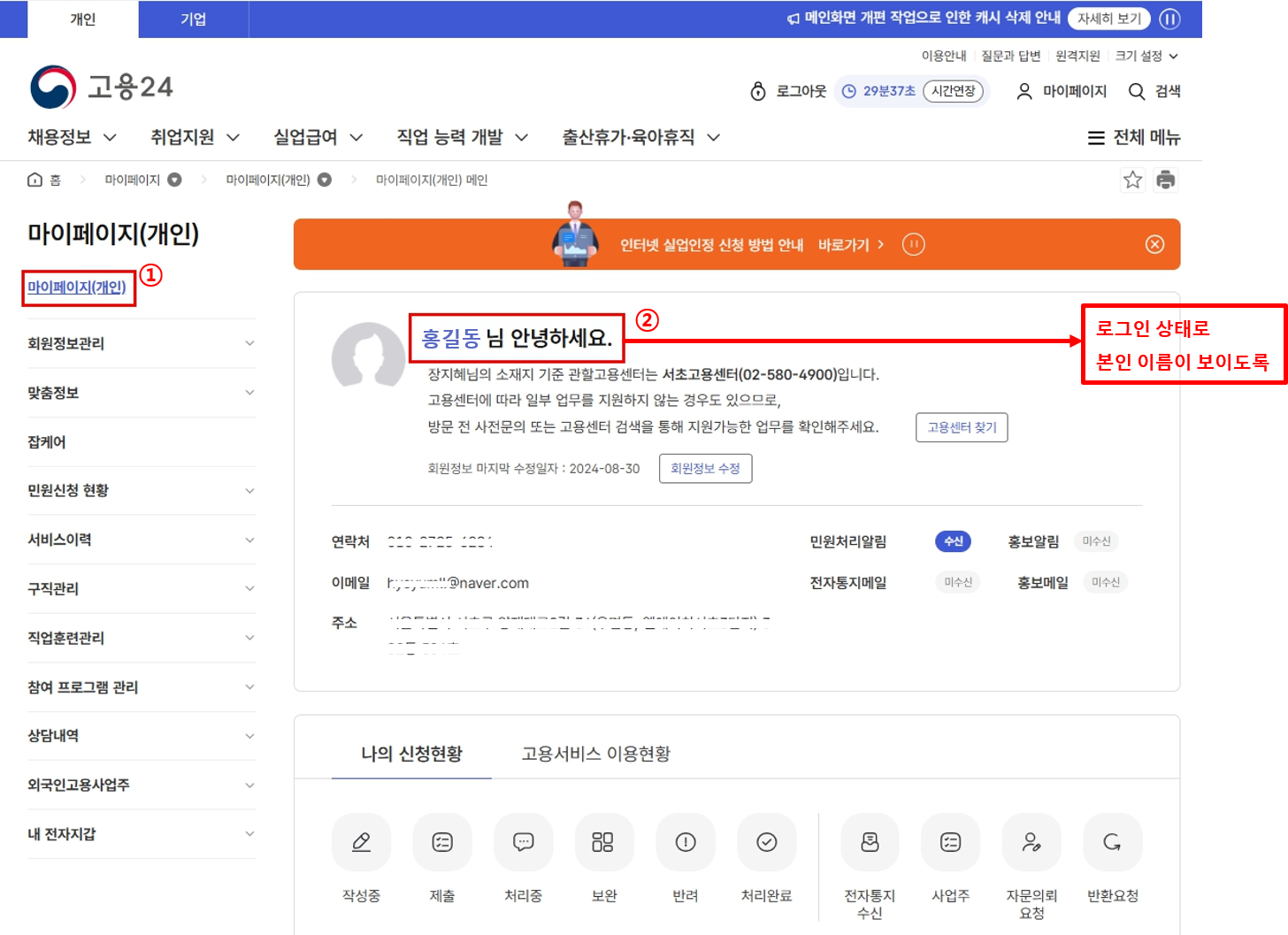Click the printer icon
This screenshot has height=935, width=1288.
[x=1166, y=180]
